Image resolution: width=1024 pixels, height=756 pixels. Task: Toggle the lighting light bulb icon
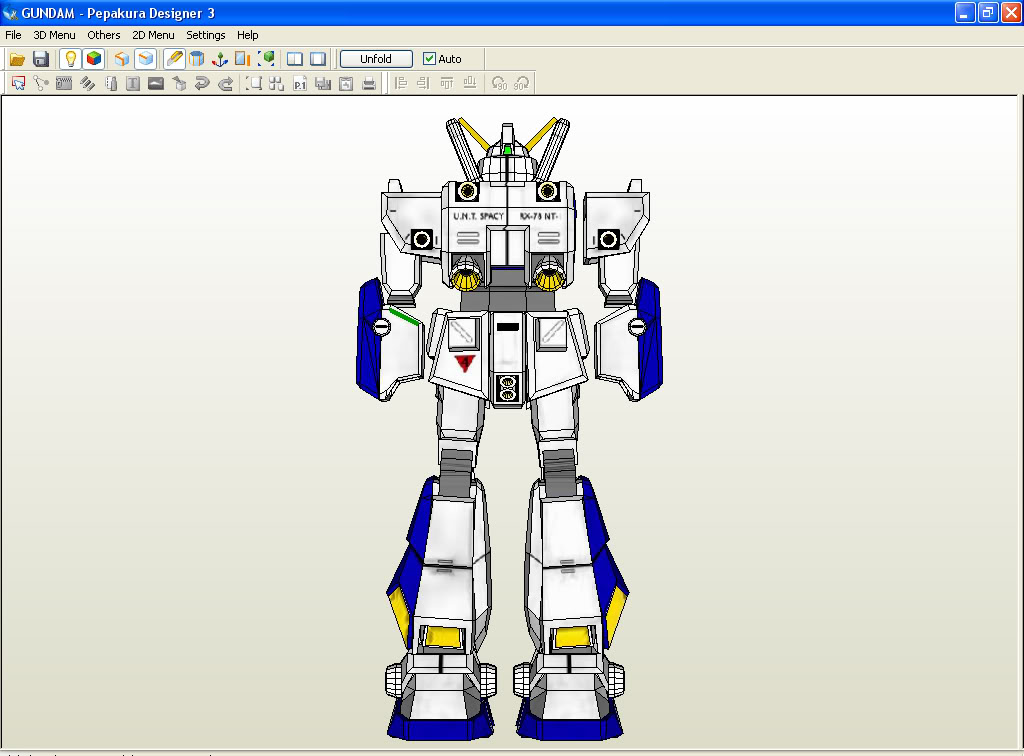[71, 59]
